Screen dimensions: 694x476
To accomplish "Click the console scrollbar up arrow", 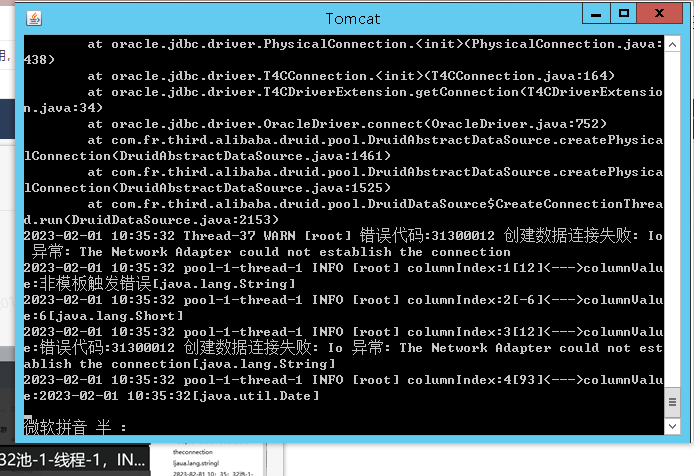I will [672, 44].
